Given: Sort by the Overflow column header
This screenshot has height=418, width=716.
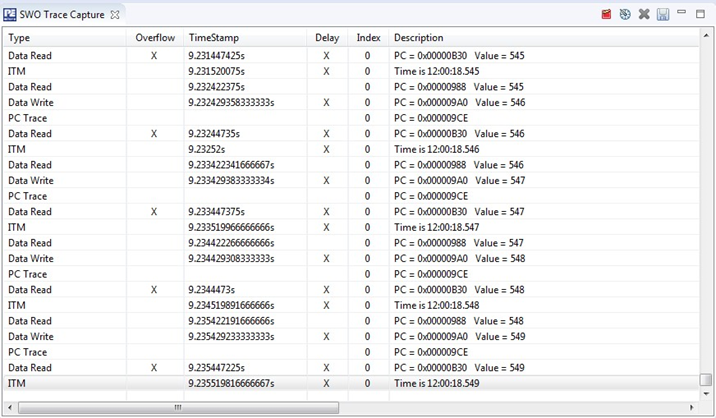Looking at the screenshot, I should coord(155,38).
